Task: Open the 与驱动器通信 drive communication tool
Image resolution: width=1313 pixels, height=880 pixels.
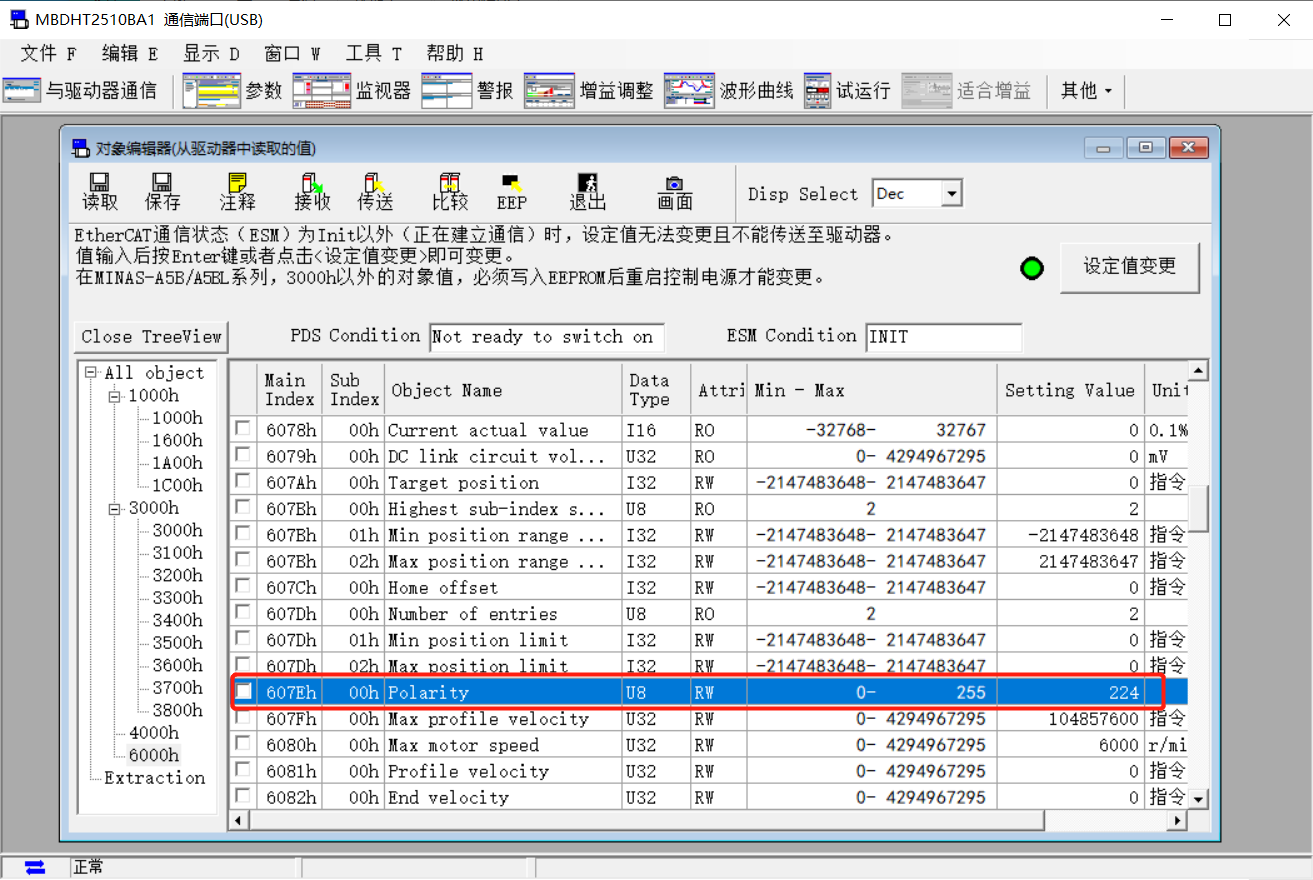Action: click(x=80, y=91)
